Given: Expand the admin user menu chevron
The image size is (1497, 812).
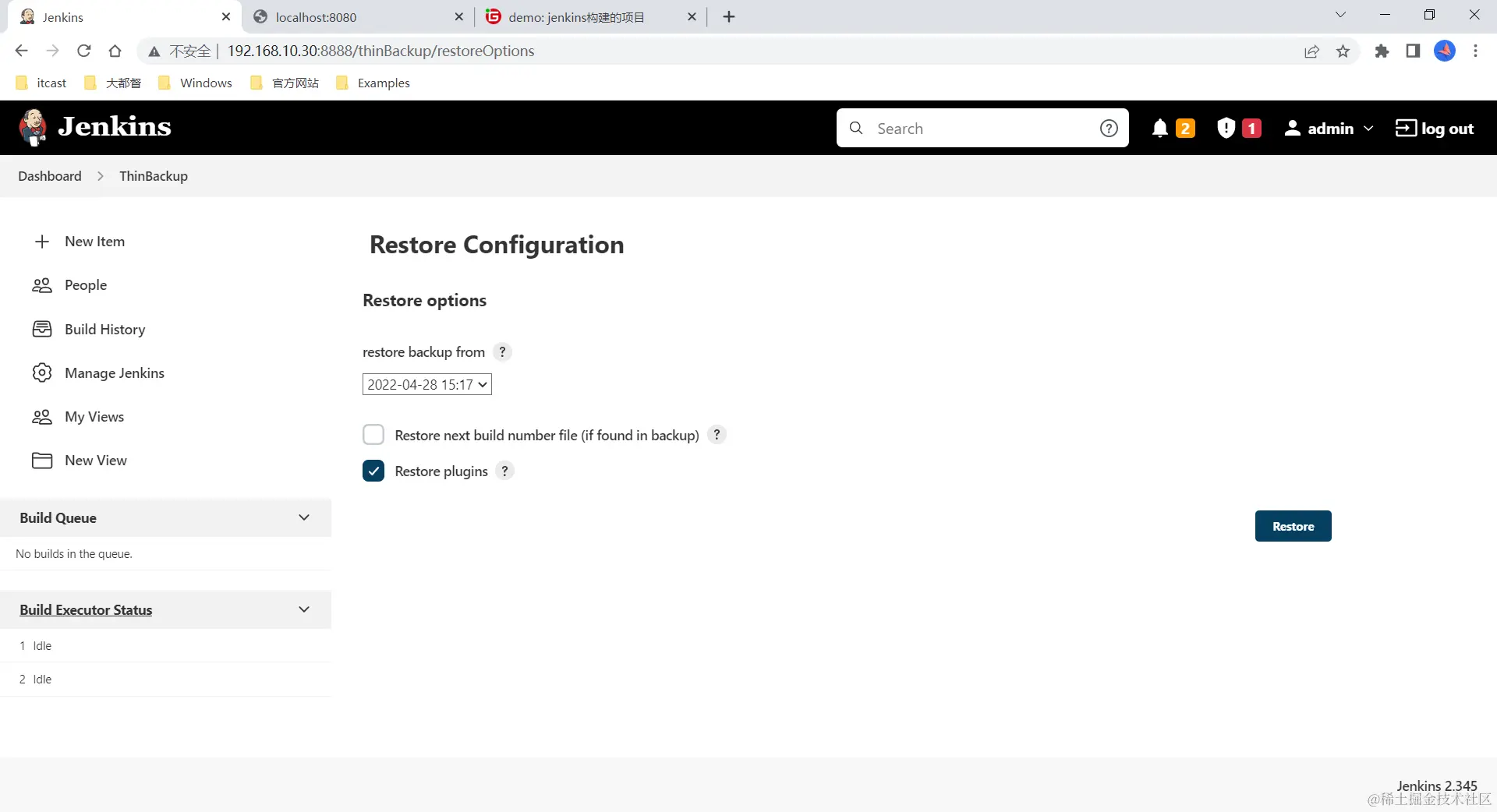Looking at the screenshot, I should [1368, 129].
